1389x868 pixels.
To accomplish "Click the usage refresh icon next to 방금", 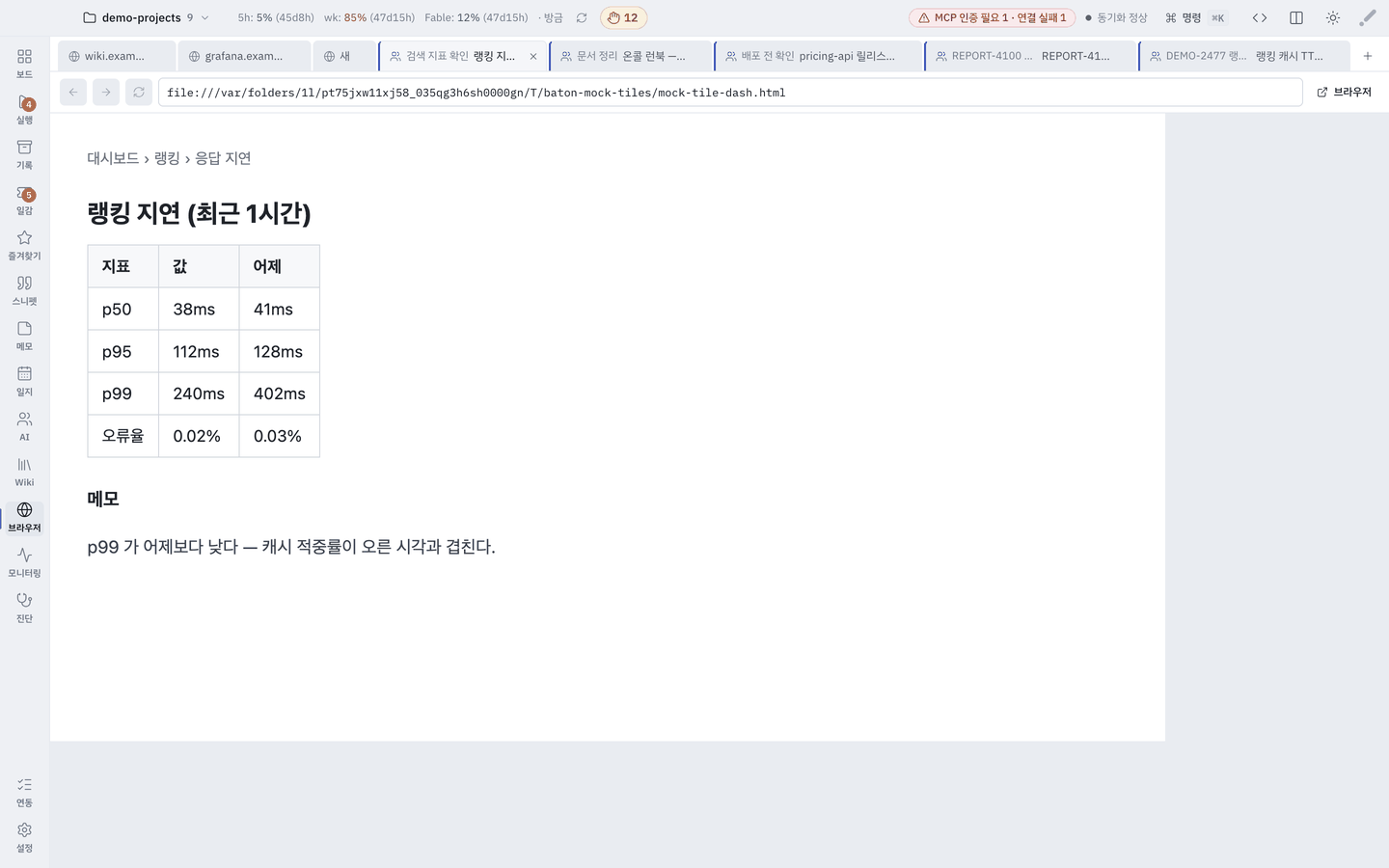I will point(582,17).
